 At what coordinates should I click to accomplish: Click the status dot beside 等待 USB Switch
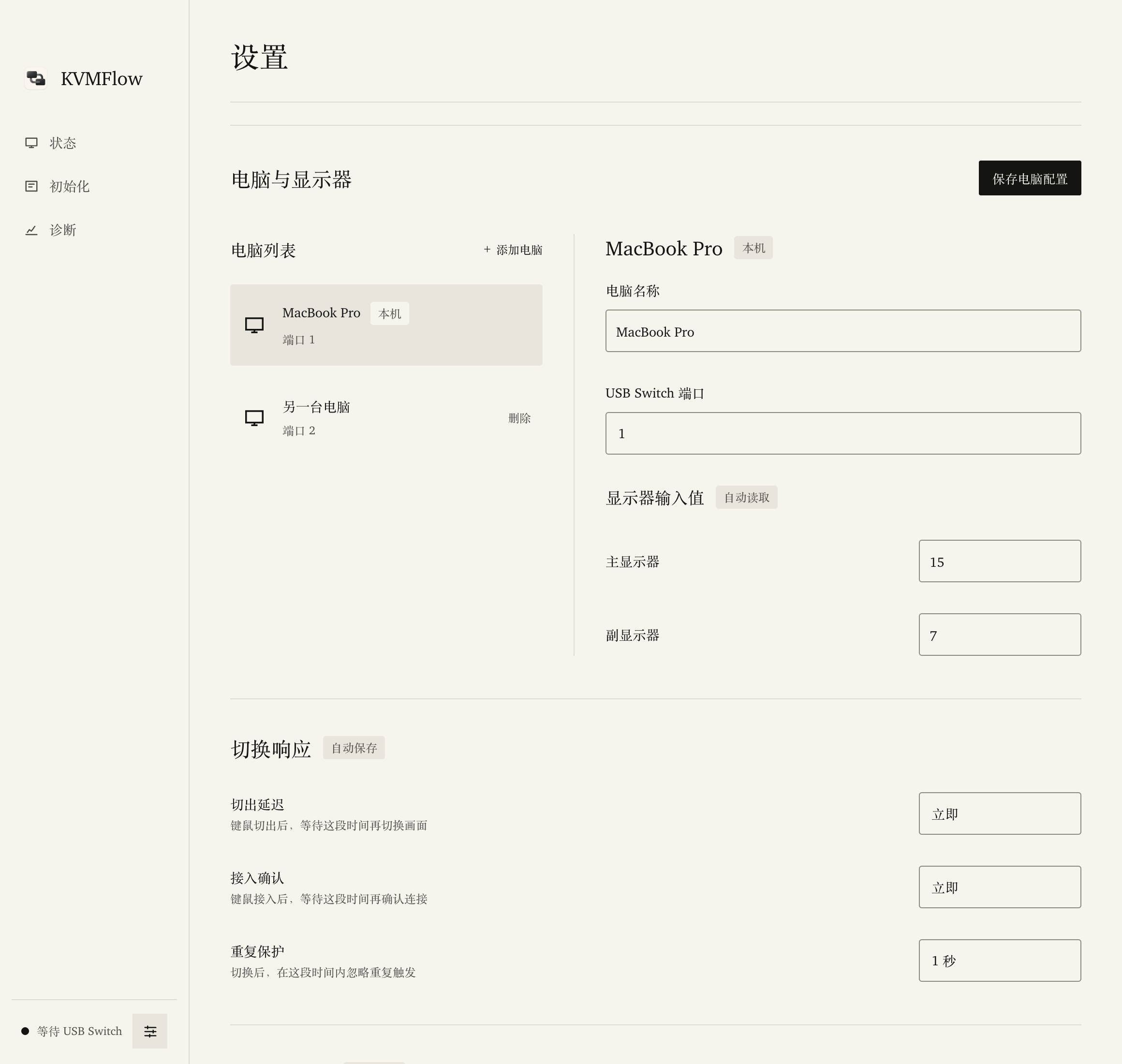pos(25,1031)
